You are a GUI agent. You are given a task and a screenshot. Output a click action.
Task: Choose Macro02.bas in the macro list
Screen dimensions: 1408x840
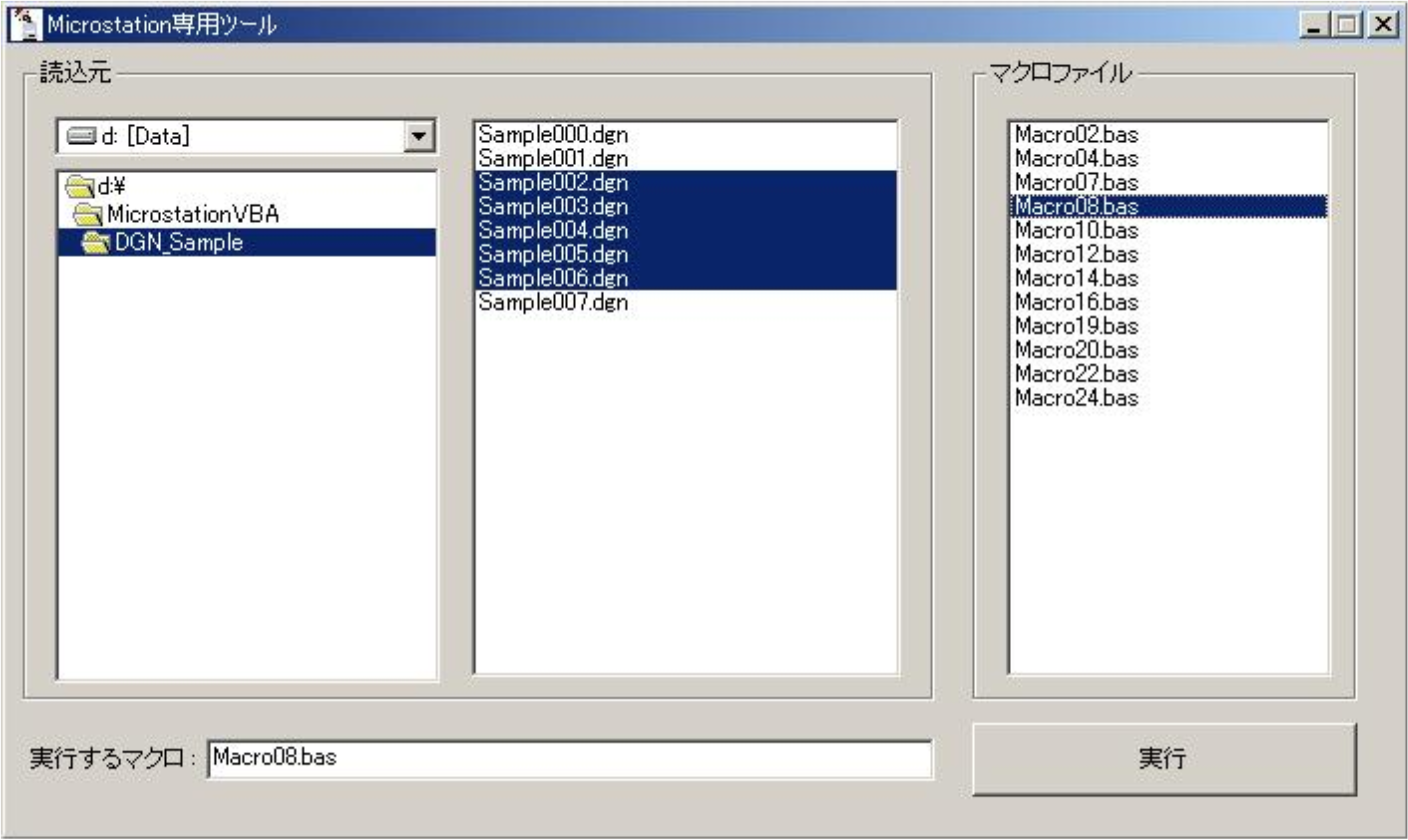click(x=1168, y=134)
